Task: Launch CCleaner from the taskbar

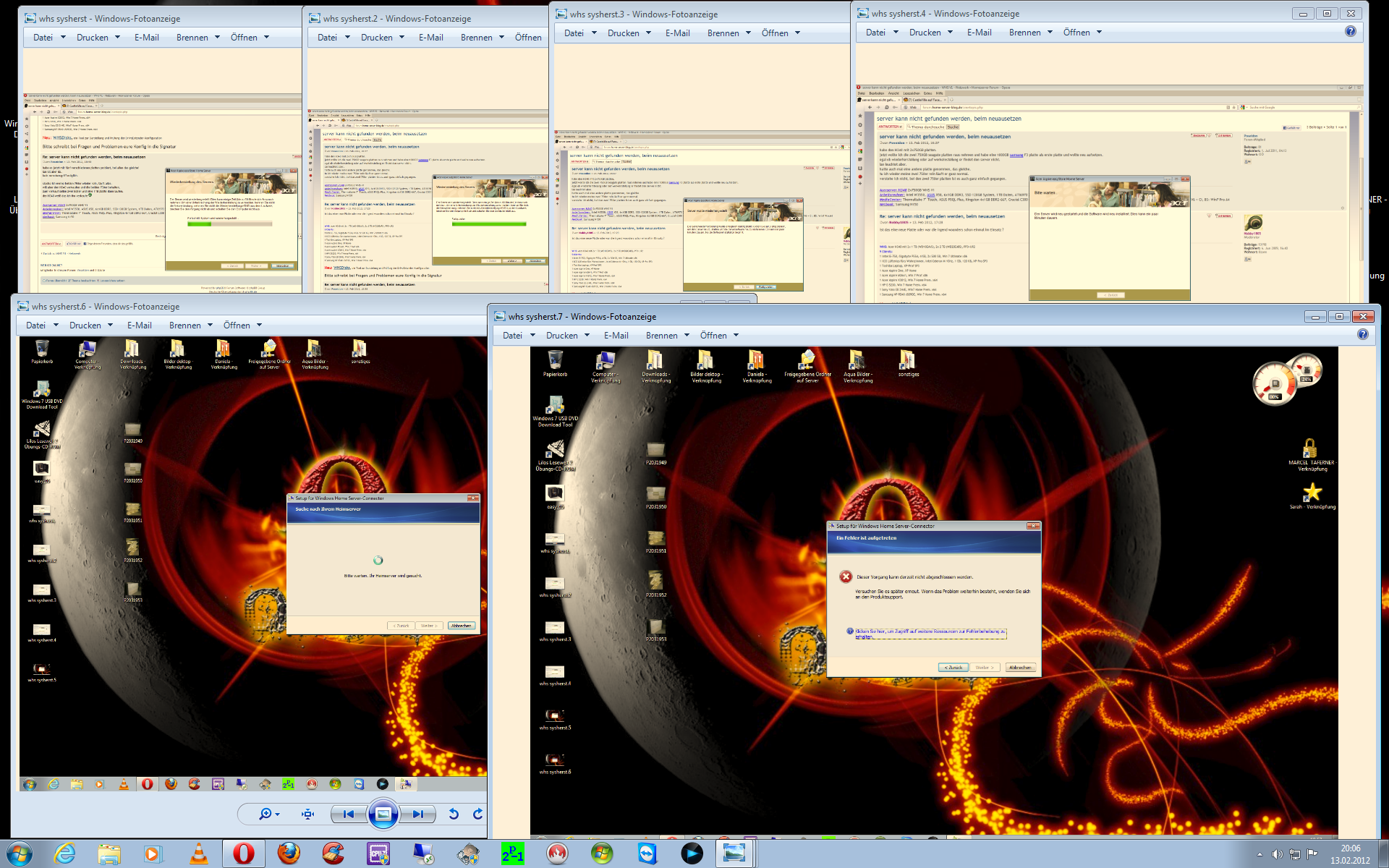Action: pyautogui.click(x=334, y=854)
